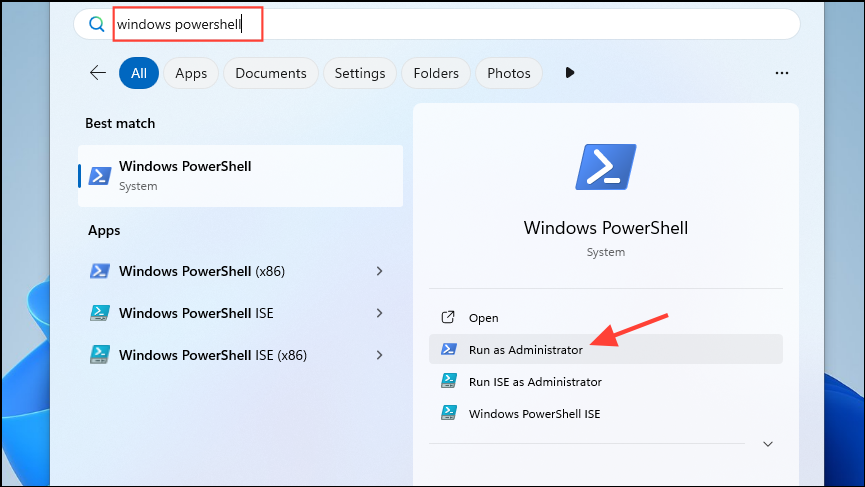Screen dimensions: 865x487
Task: Click Windows PowerShell ISE (x86) icon
Action: click(x=100, y=355)
